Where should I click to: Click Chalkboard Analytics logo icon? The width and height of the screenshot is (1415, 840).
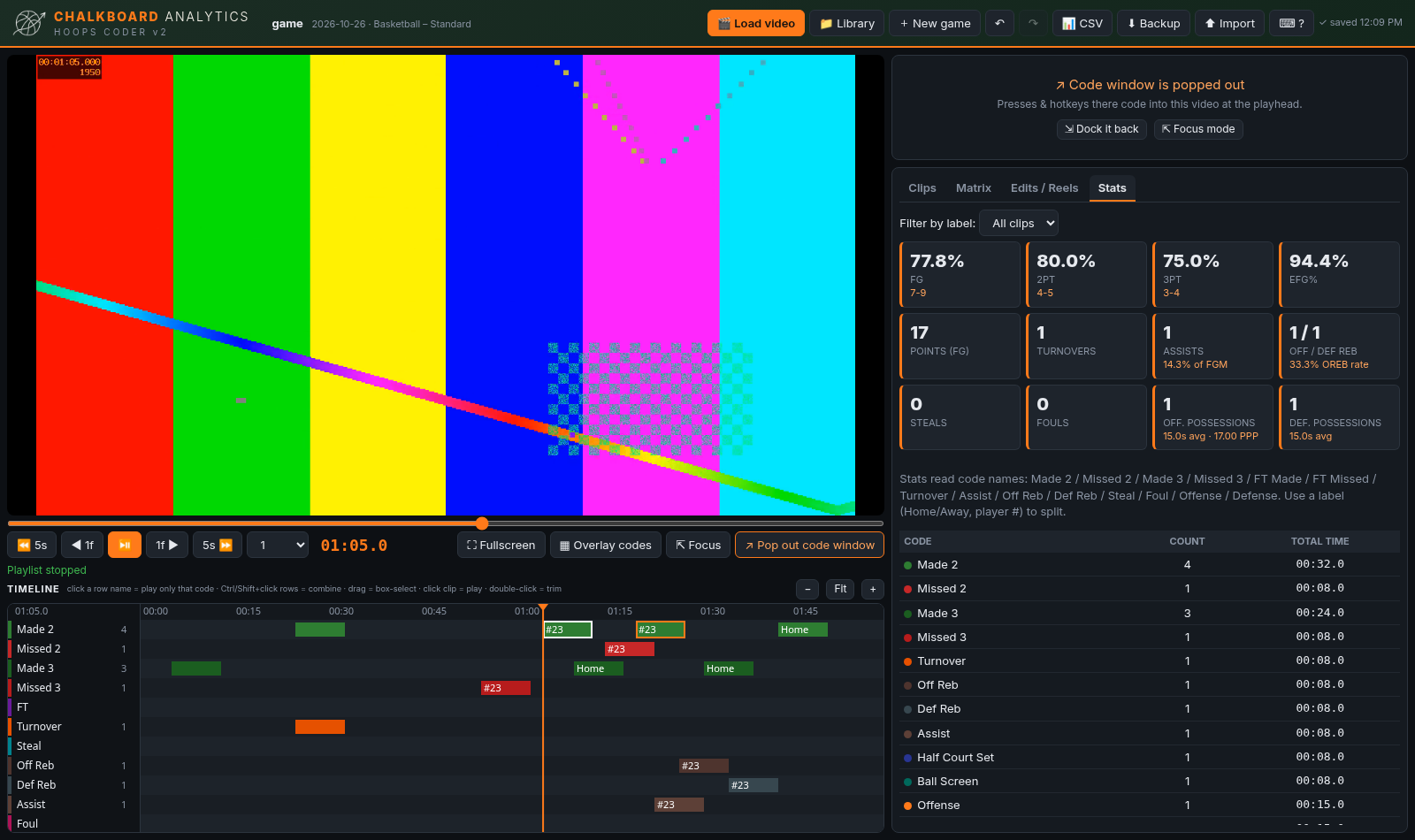pyautogui.click(x=29, y=23)
